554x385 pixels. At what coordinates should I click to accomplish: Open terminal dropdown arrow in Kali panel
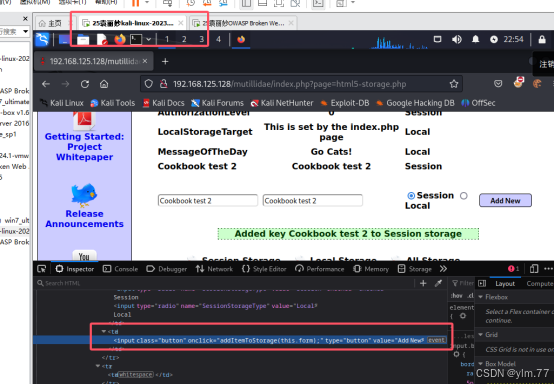[x=149, y=39]
